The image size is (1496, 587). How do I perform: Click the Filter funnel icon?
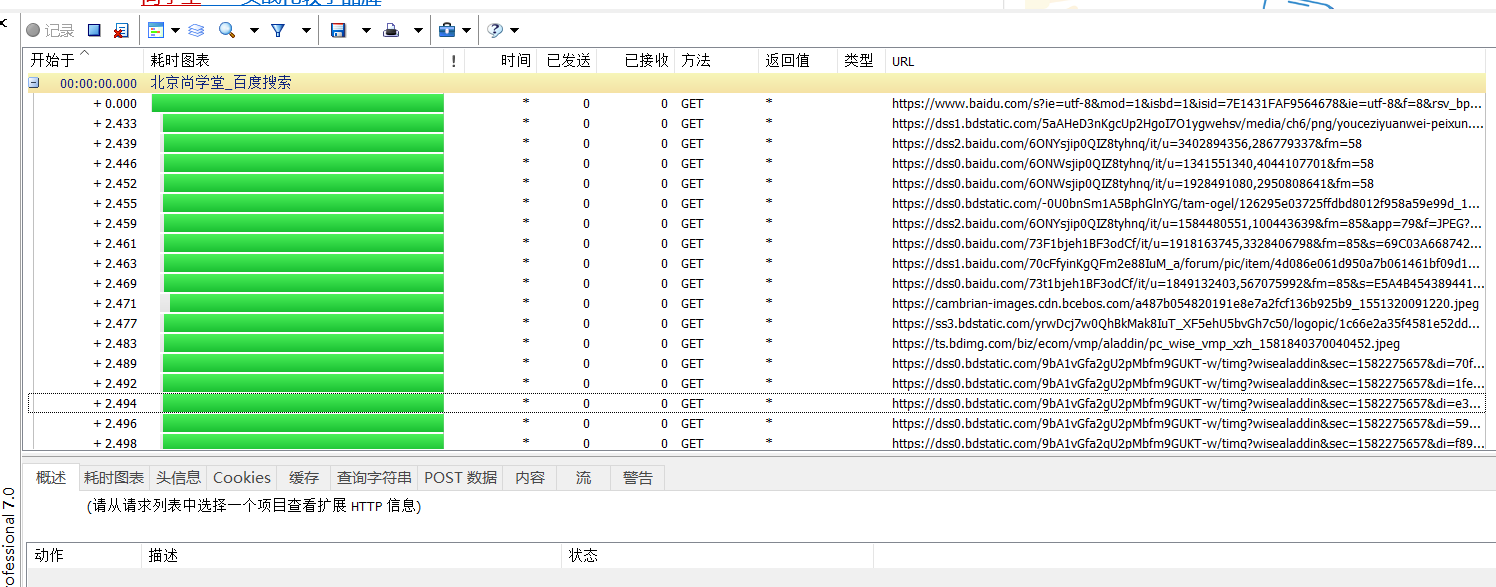[278, 31]
